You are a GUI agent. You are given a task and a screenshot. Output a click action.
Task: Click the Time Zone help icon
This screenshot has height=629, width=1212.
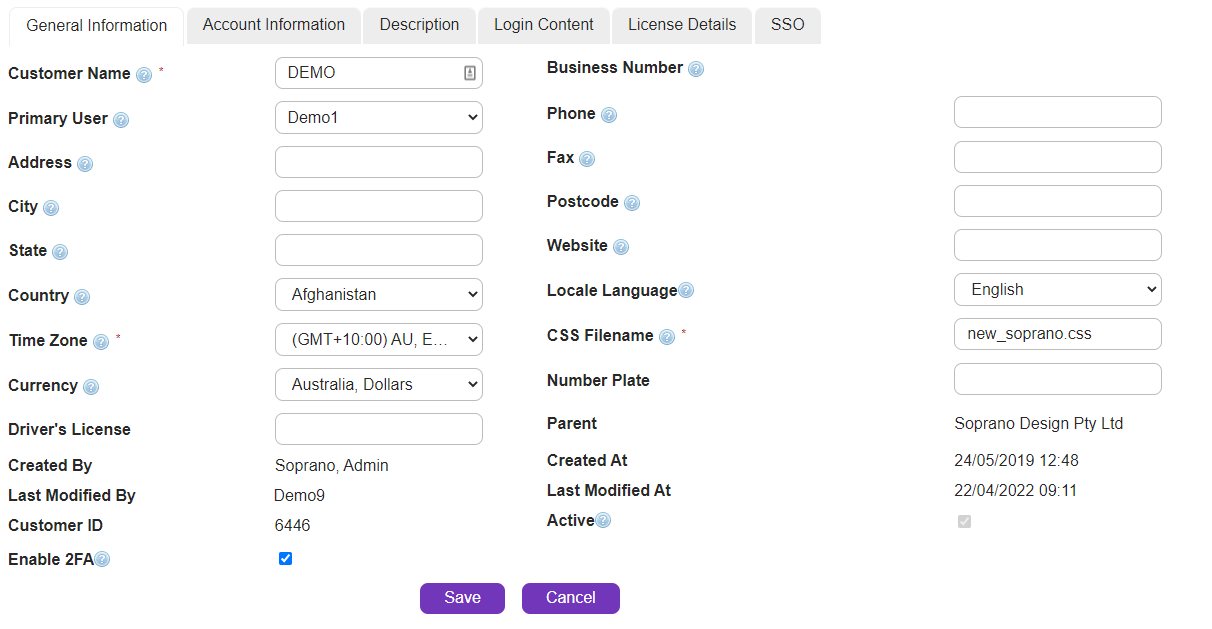point(101,342)
